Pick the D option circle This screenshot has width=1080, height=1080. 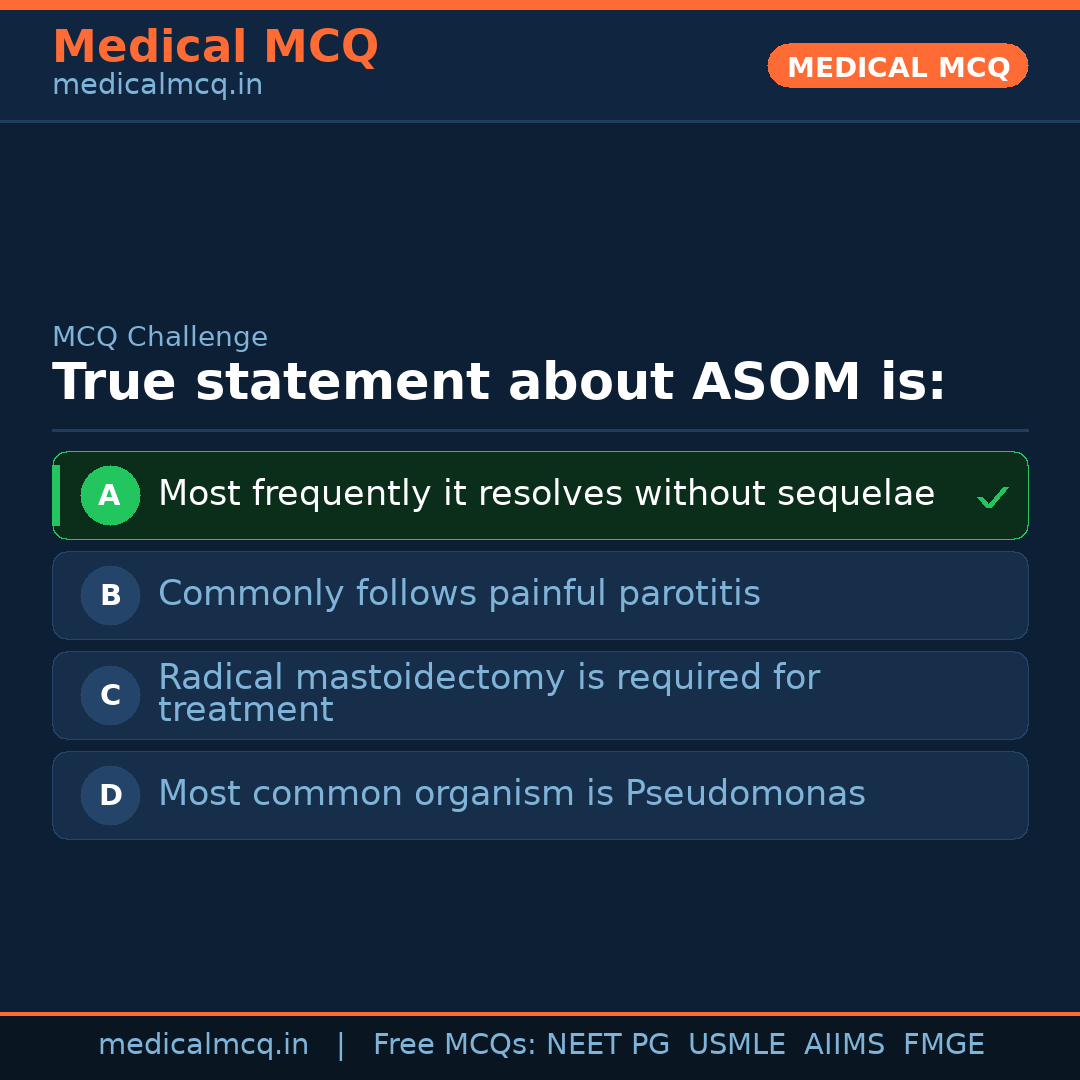(110, 795)
